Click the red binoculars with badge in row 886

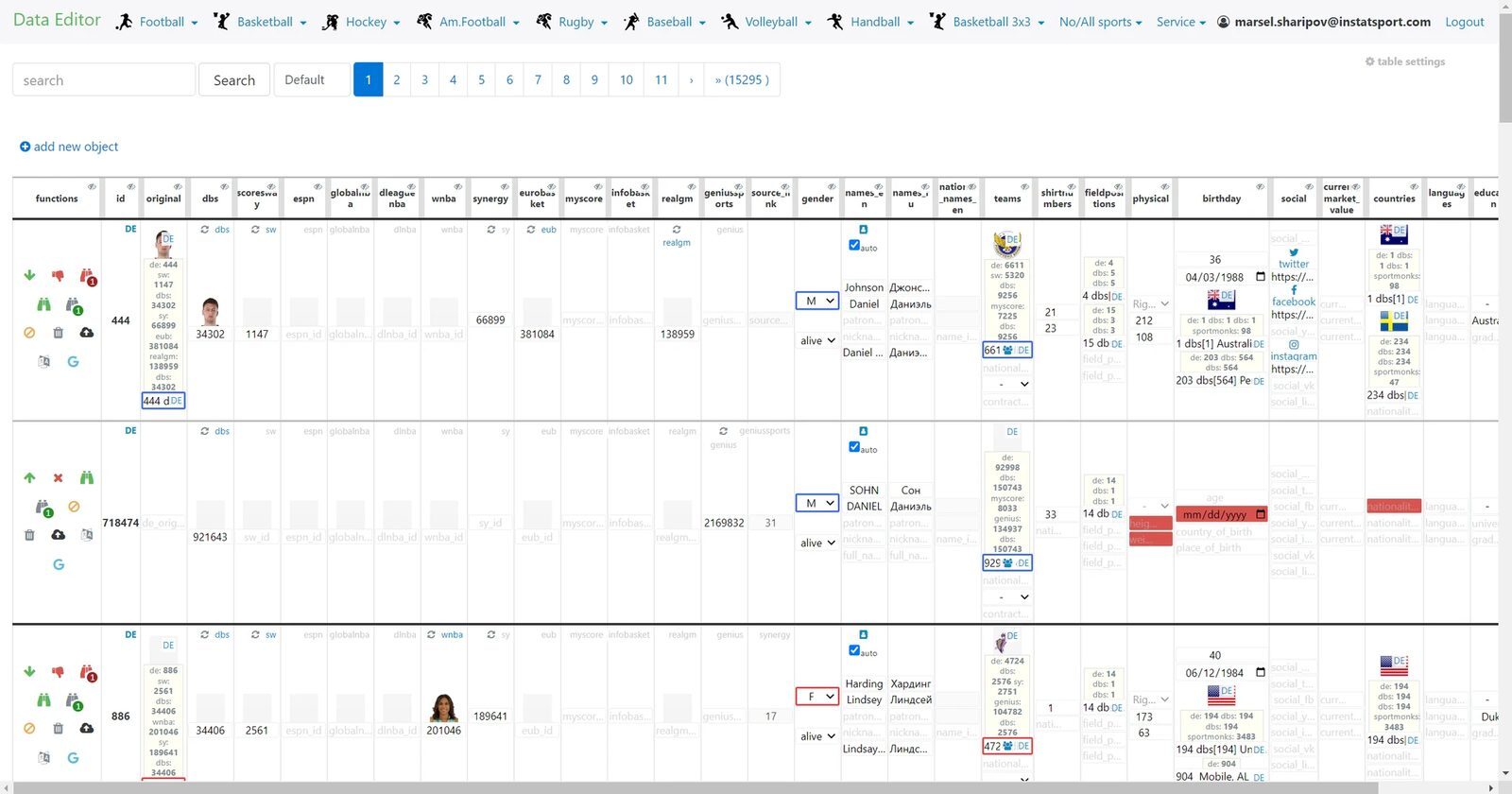click(87, 673)
